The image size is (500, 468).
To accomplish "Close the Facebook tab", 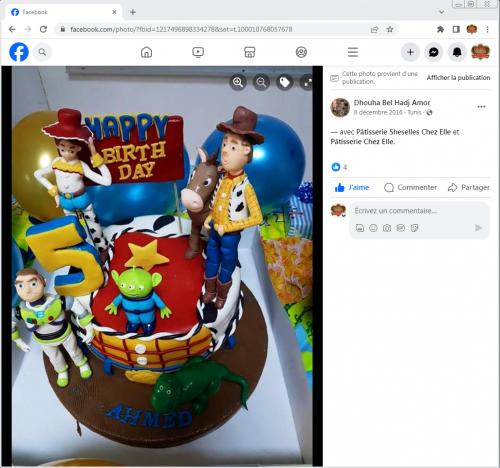I will (x=114, y=12).
